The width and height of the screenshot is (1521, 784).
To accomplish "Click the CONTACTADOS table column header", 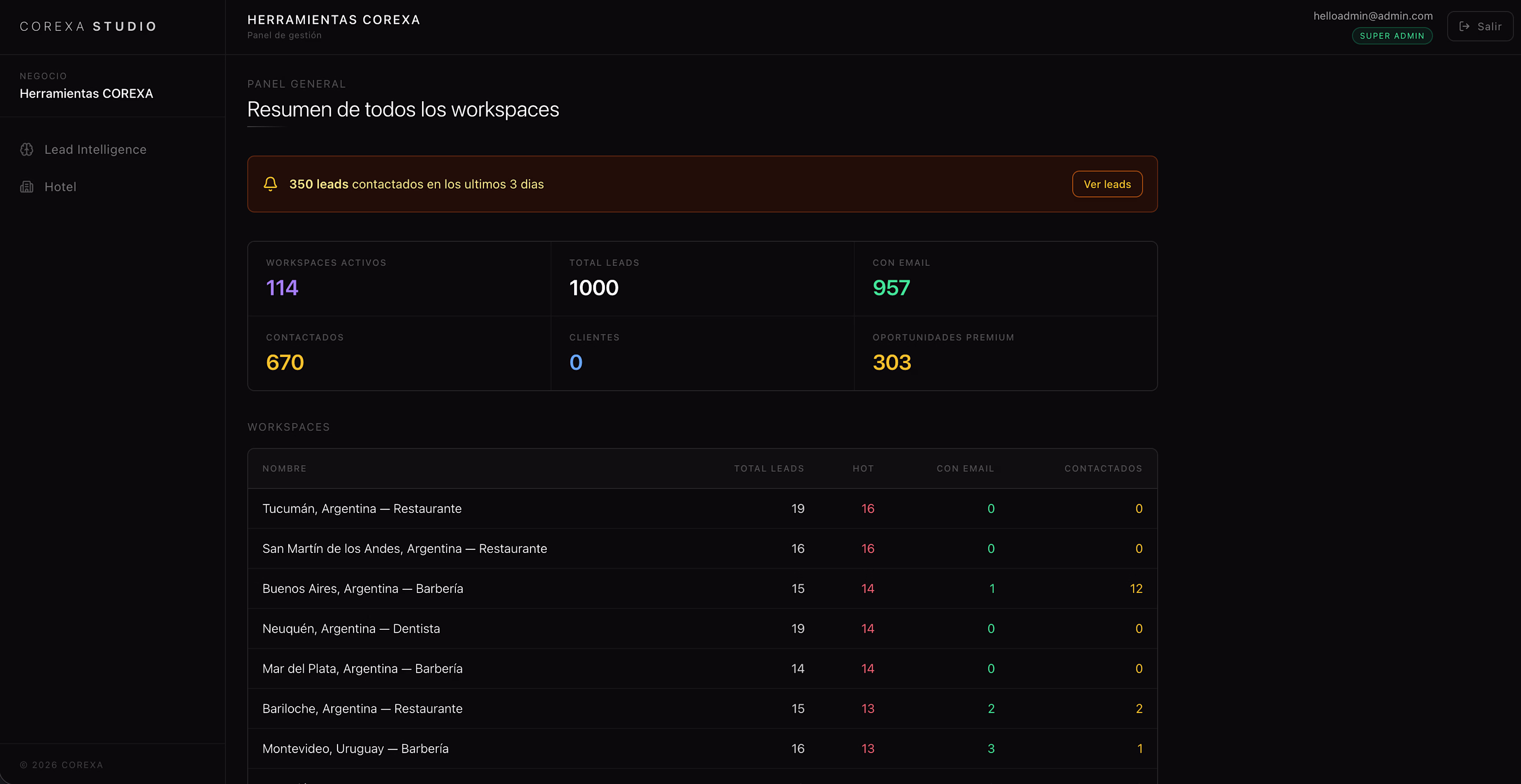I will [1103, 468].
